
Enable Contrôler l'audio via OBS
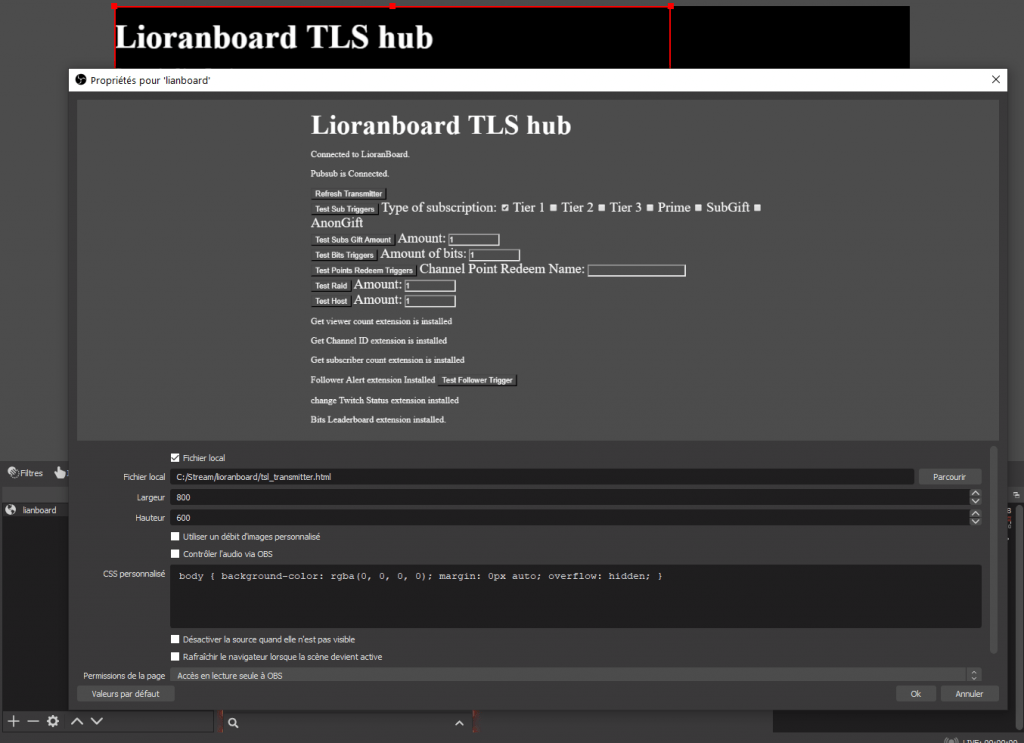pyautogui.click(x=176, y=553)
